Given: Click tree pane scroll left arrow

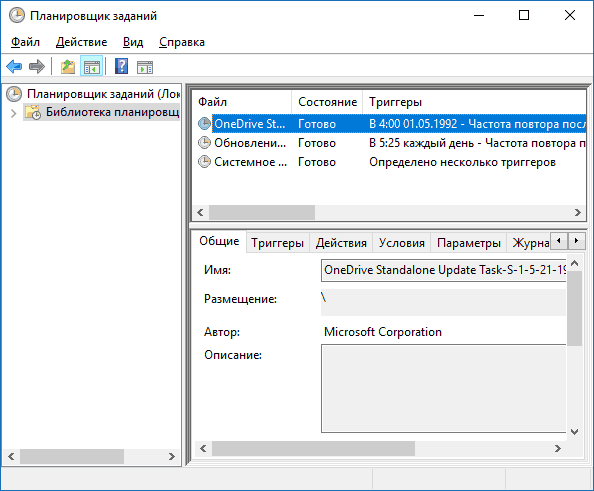Looking at the screenshot, I should pyautogui.click(x=11, y=457).
